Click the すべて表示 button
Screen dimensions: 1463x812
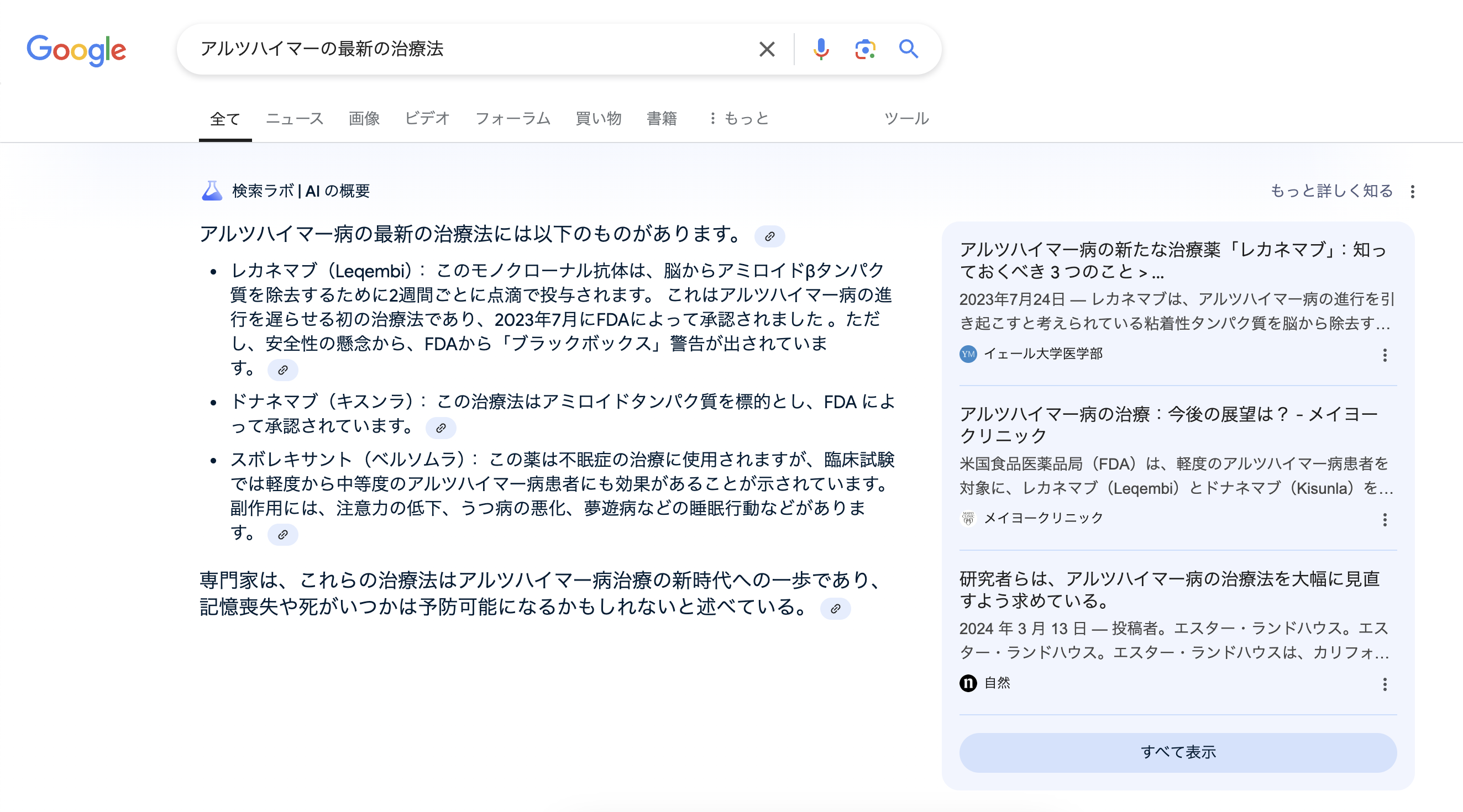coord(1177,752)
